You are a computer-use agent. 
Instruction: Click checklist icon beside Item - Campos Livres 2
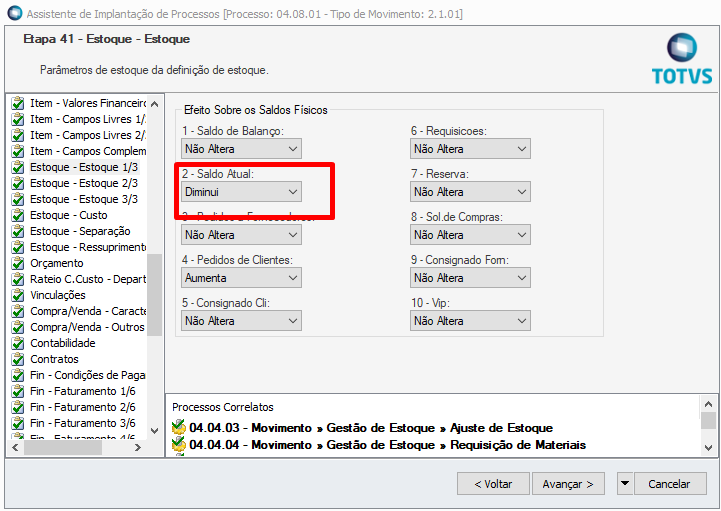17,135
